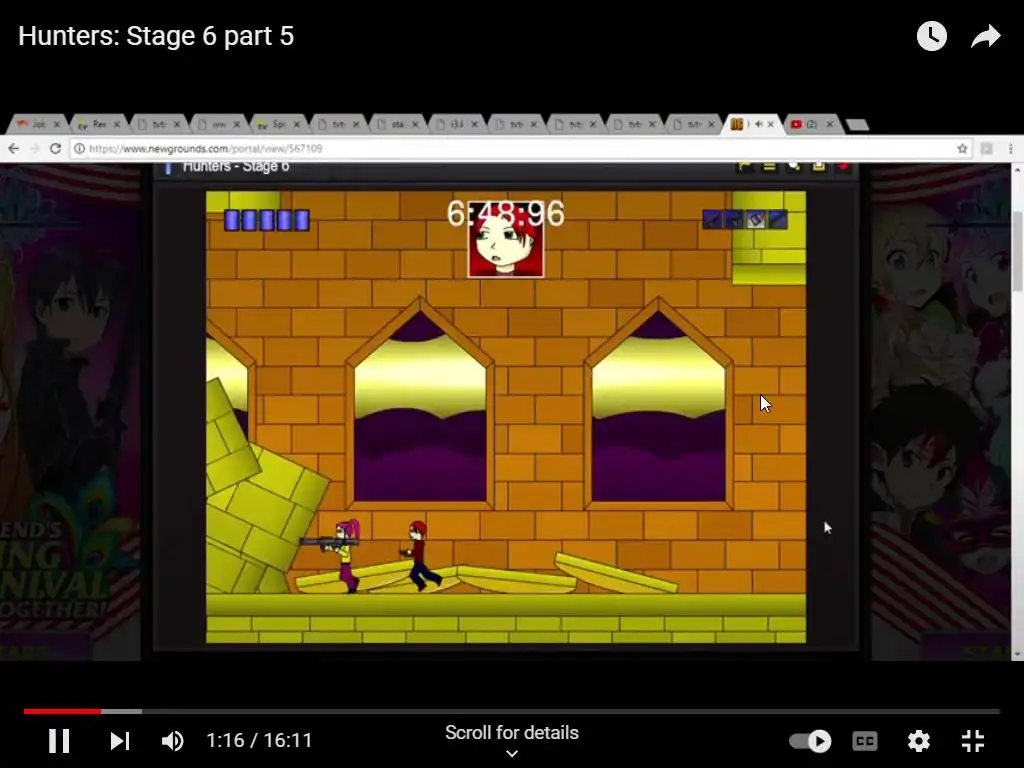Click the 1:16 / 16:11 time display
The width and height of the screenshot is (1024, 768).
[259, 741]
